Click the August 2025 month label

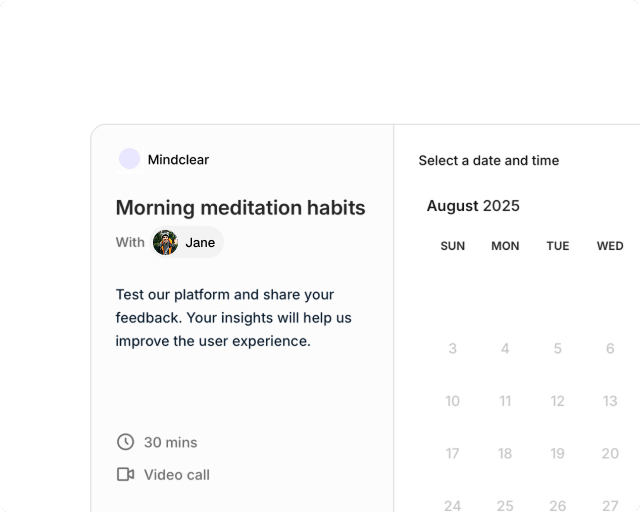[x=473, y=206]
